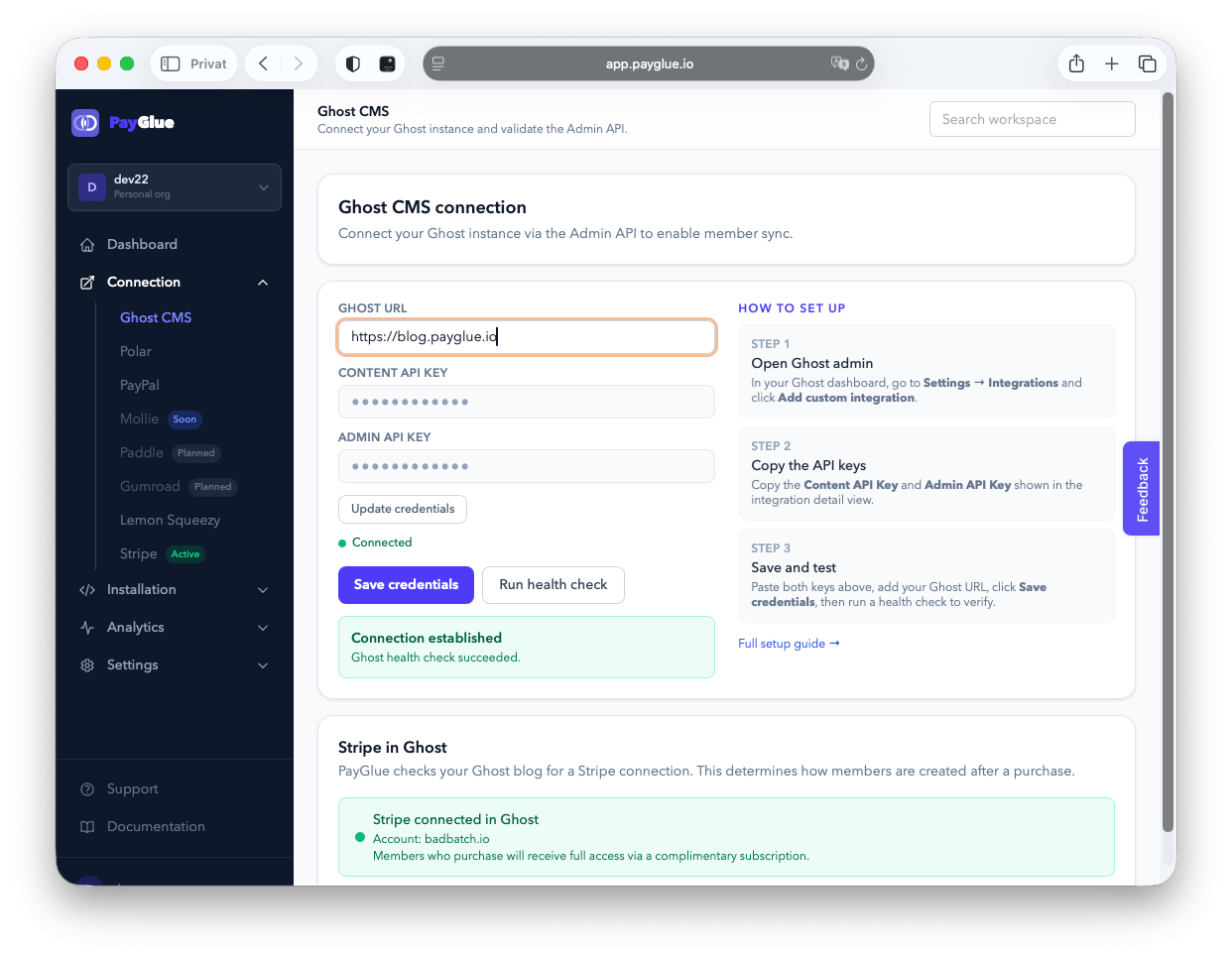Image resolution: width=1232 pixels, height=959 pixels.
Task: Expand the Settings section chevron
Action: coord(263,665)
